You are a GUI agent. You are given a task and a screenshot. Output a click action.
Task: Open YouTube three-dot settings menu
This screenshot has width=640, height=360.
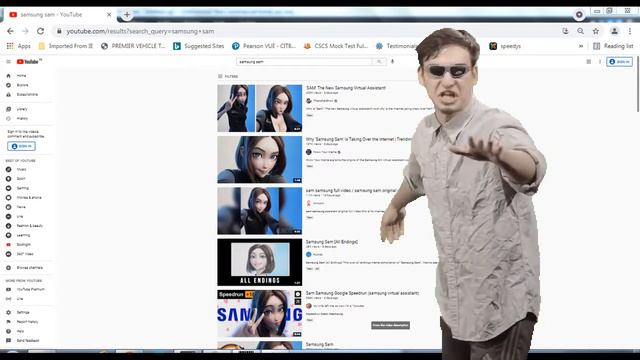click(x=600, y=62)
